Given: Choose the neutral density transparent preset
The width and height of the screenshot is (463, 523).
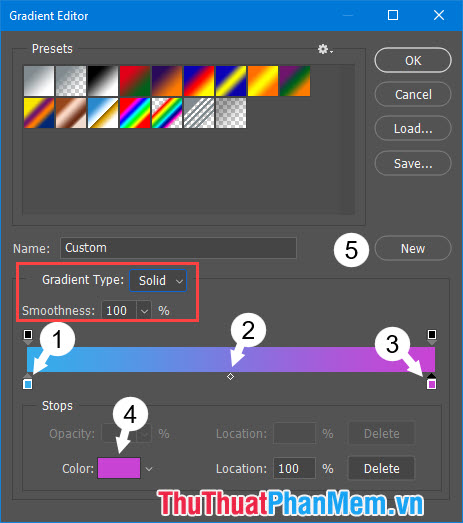Looking at the screenshot, I should click(x=231, y=113).
